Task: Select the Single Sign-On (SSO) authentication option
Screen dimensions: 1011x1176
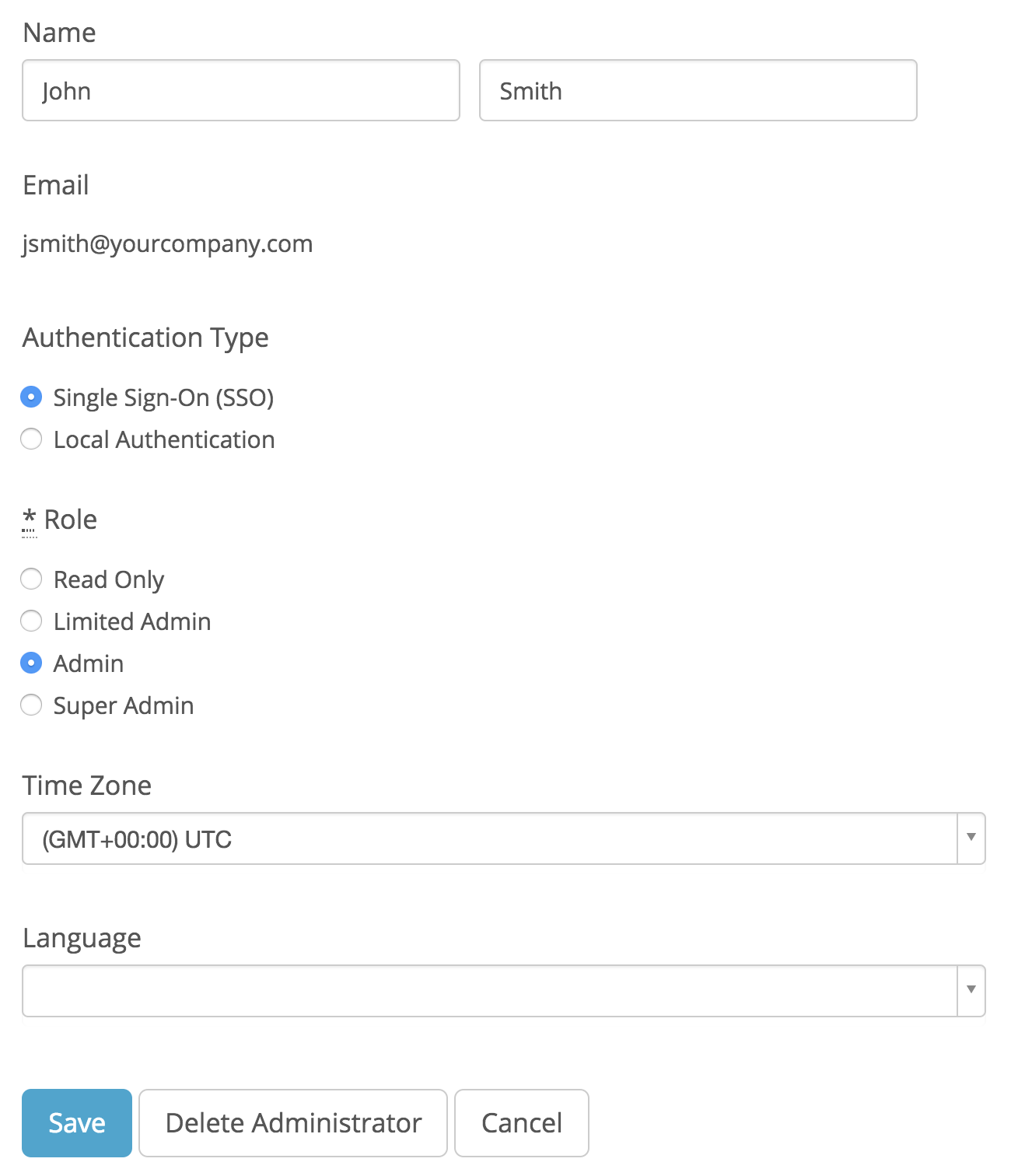Action: pyautogui.click(x=31, y=397)
